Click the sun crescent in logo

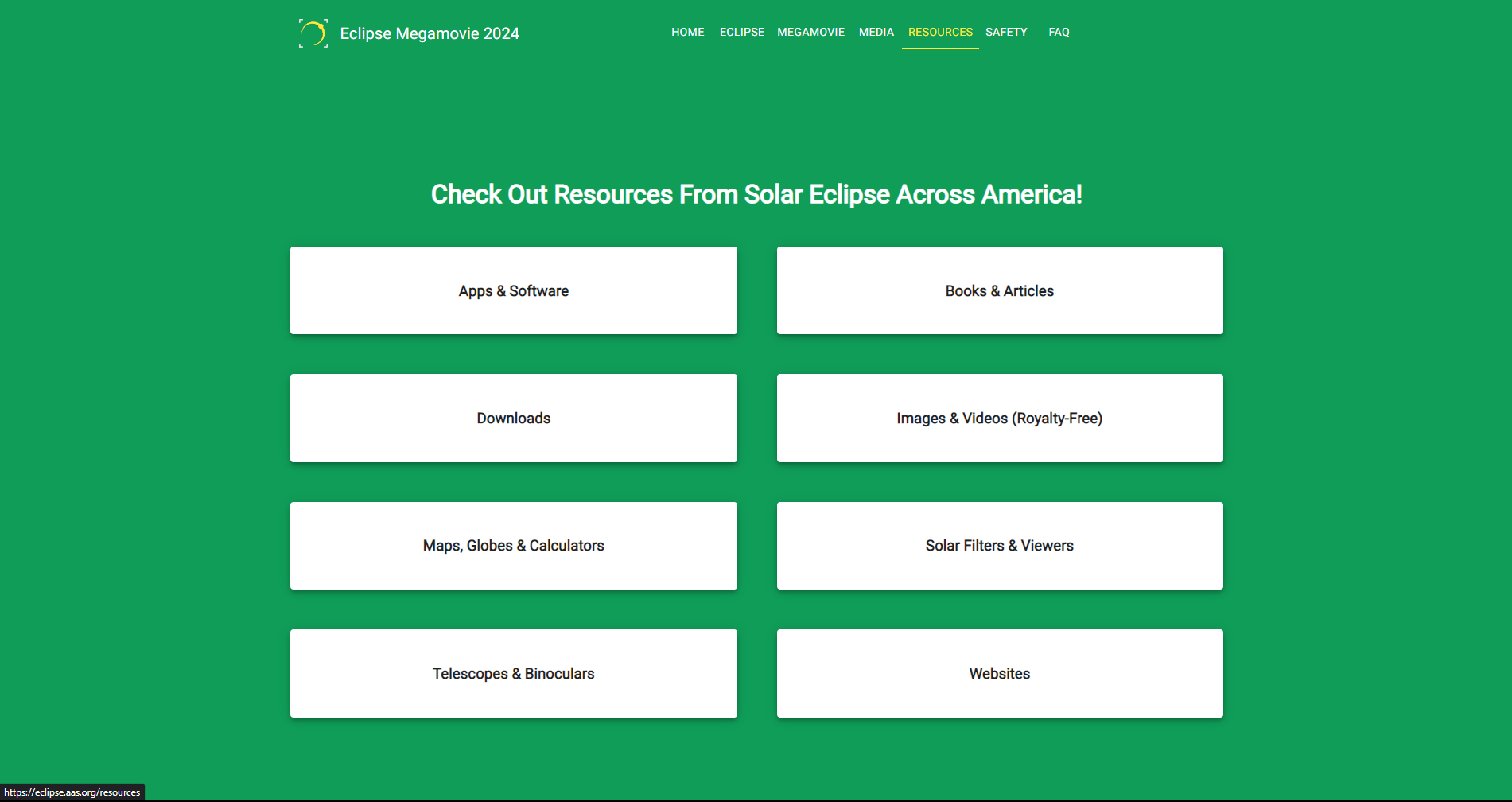pos(317,32)
